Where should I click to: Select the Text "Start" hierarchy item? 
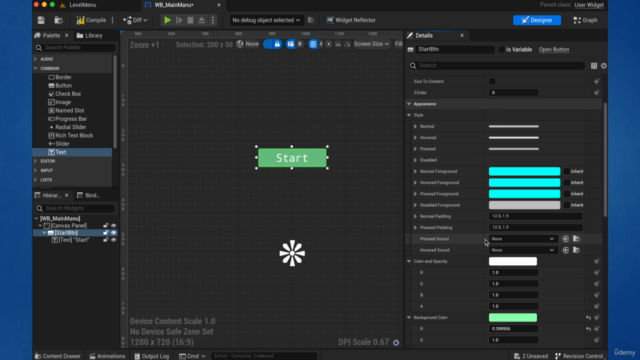[70, 240]
